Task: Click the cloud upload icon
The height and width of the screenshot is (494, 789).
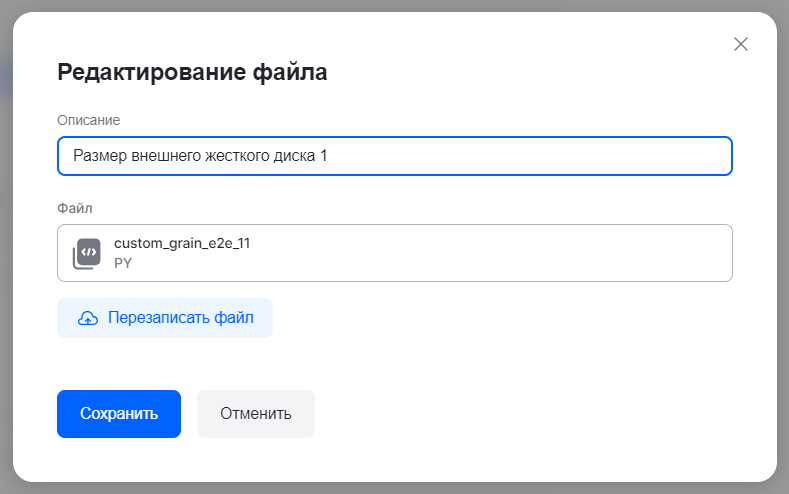Action: click(88, 318)
